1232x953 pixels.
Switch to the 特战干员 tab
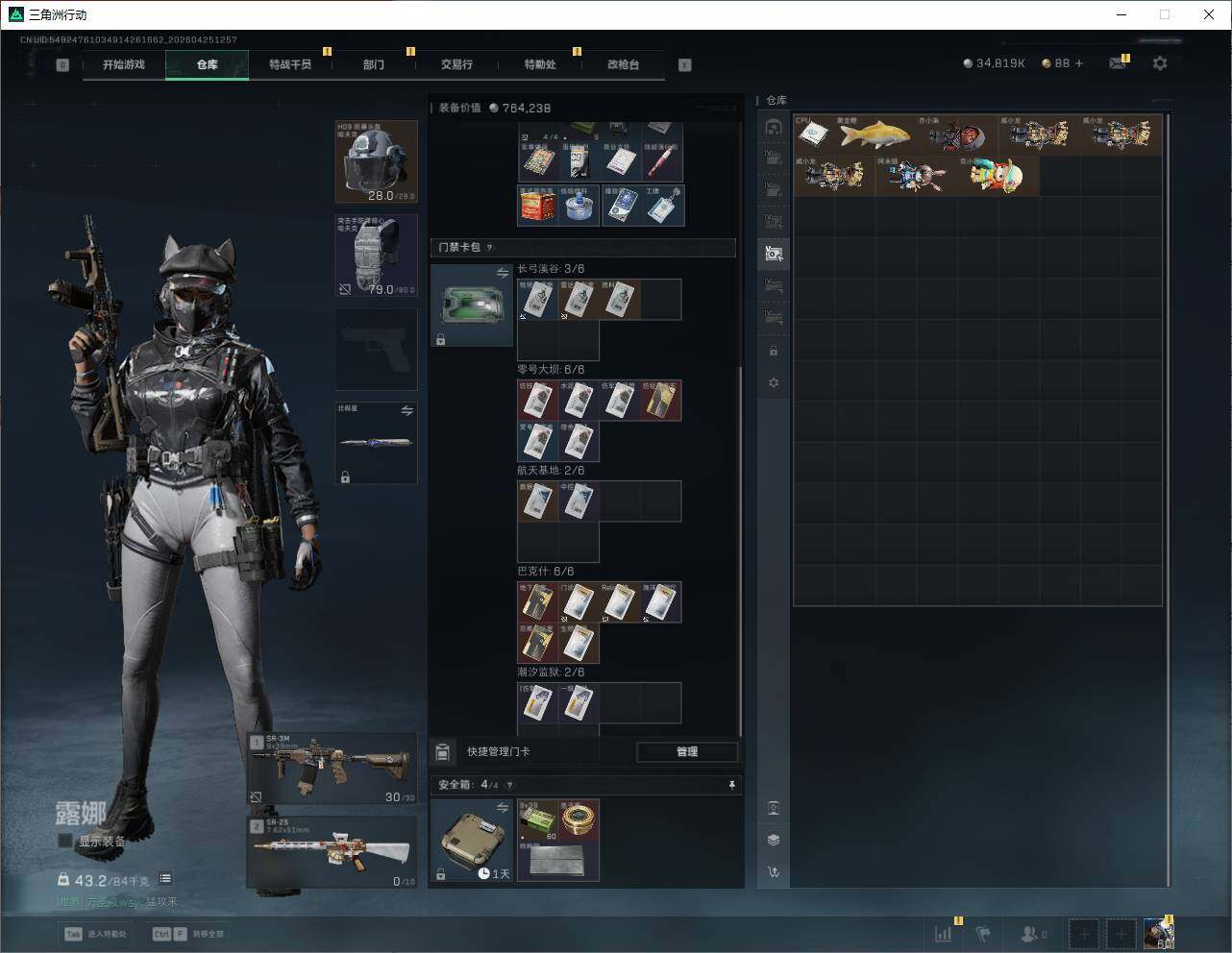click(289, 64)
